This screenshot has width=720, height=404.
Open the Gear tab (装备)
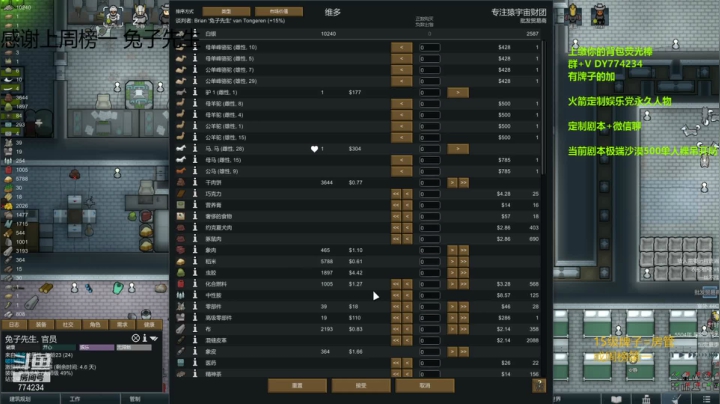pyautogui.click(x=41, y=325)
